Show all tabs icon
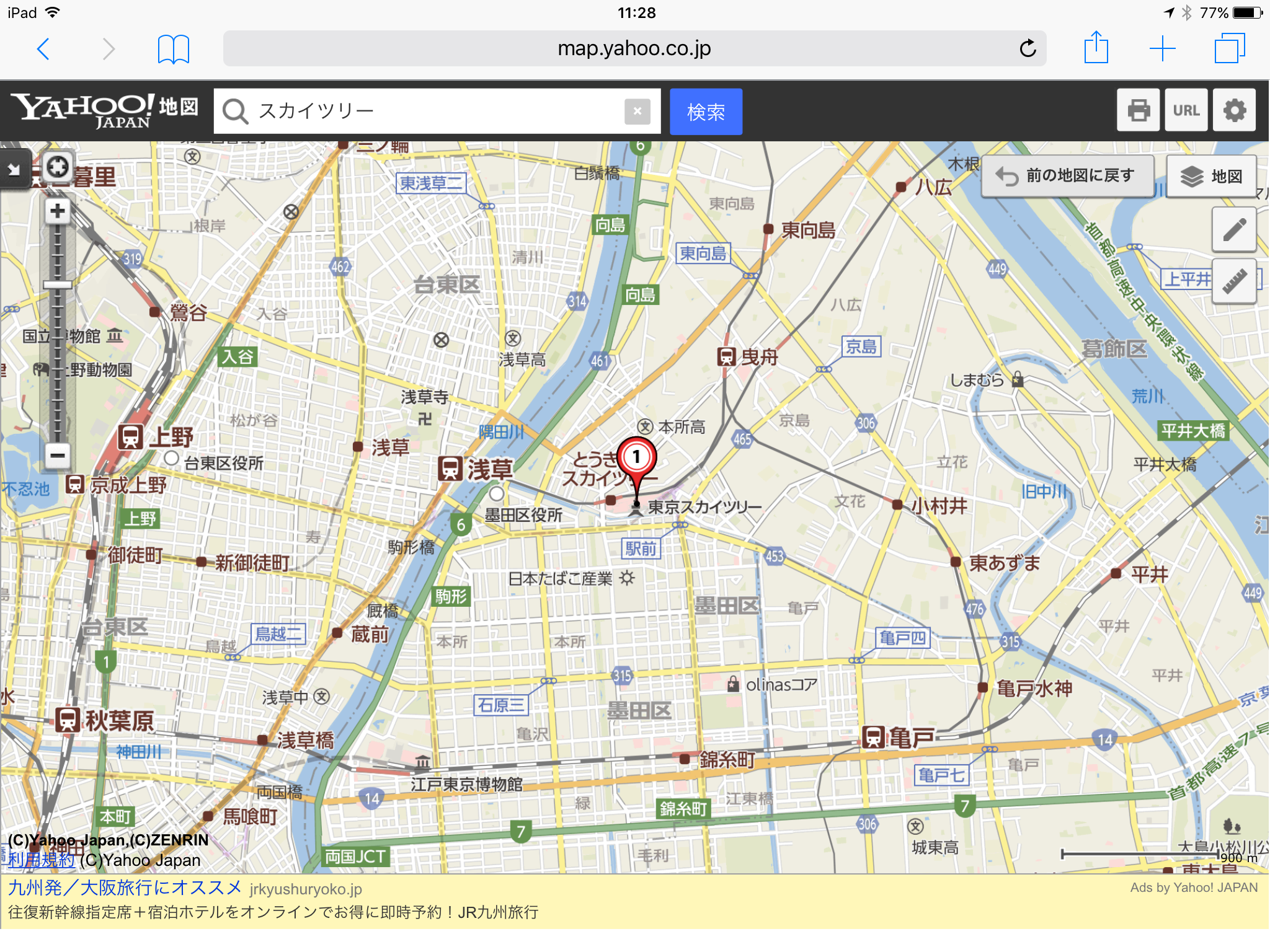This screenshot has height=952, width=1270. [1230, 48]
